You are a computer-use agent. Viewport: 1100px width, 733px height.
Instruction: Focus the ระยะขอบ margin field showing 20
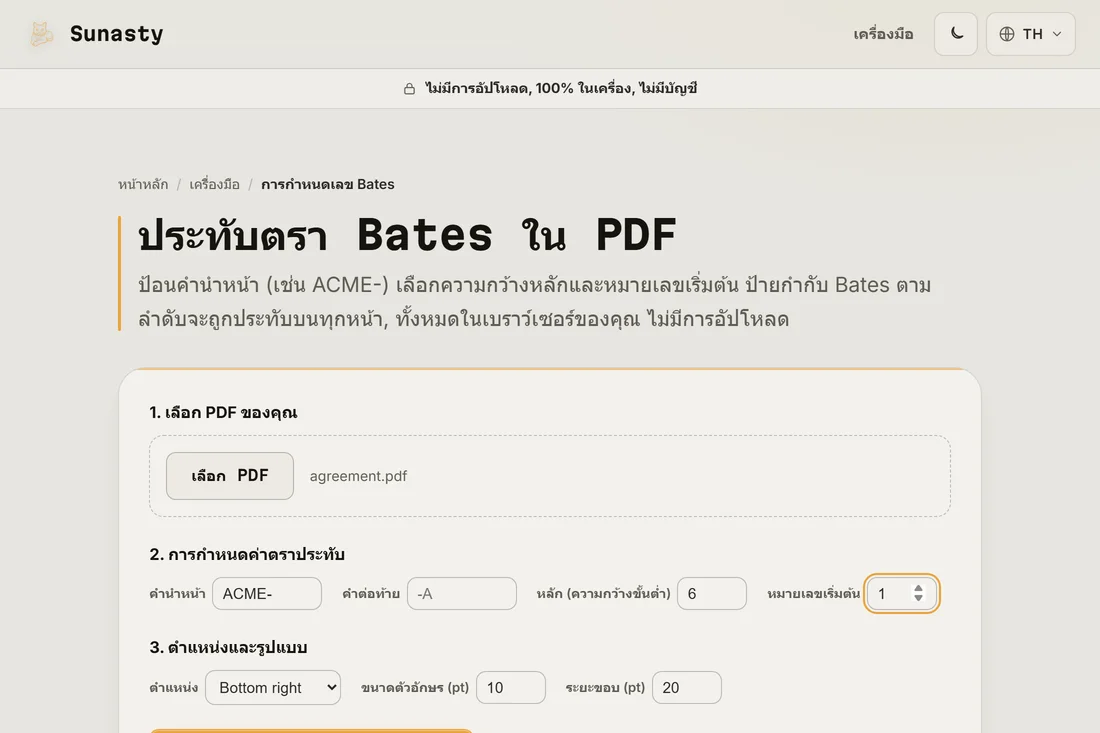coord(686,687)
